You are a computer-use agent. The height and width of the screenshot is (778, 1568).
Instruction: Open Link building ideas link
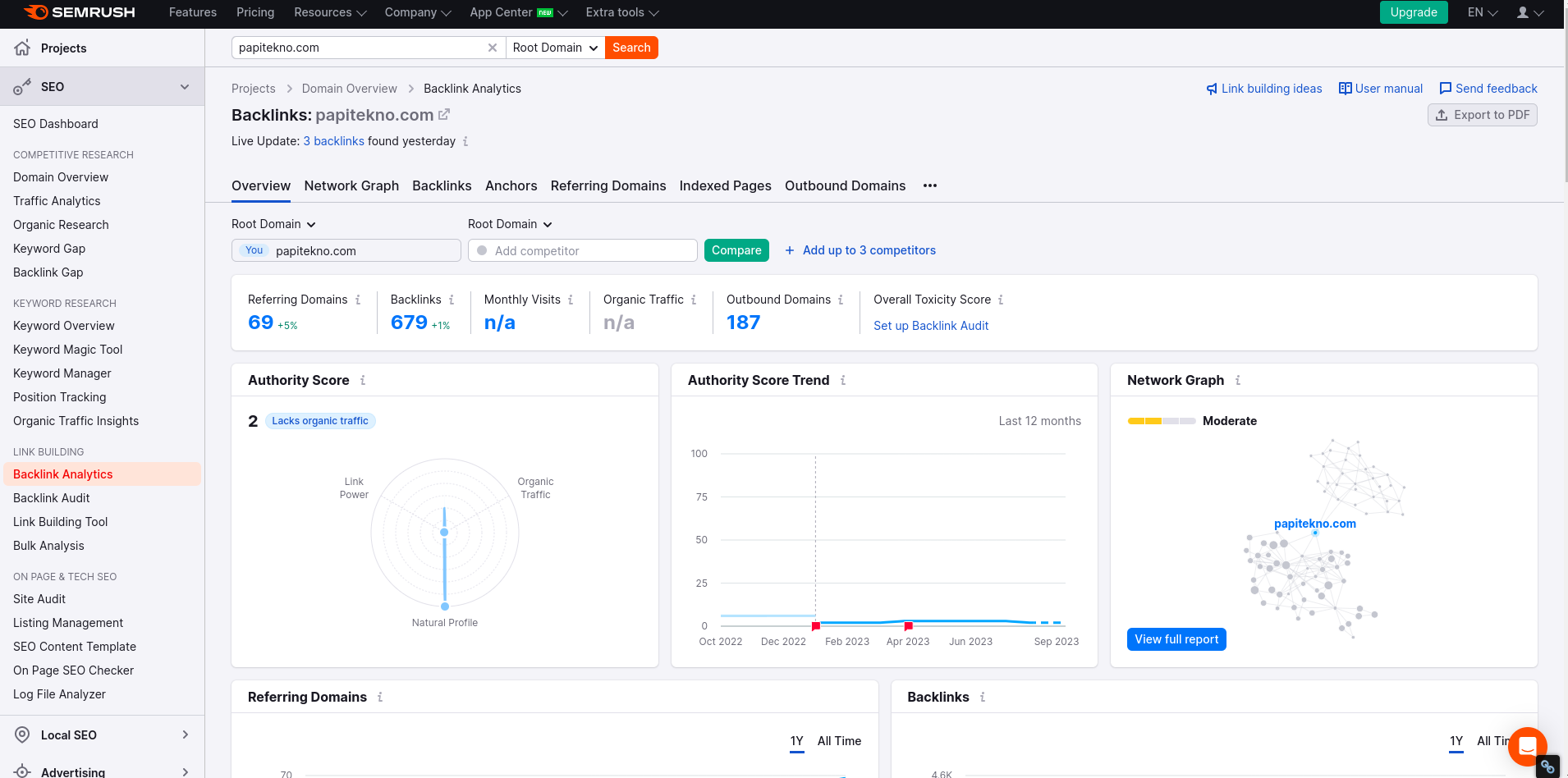coord(1264,89)
